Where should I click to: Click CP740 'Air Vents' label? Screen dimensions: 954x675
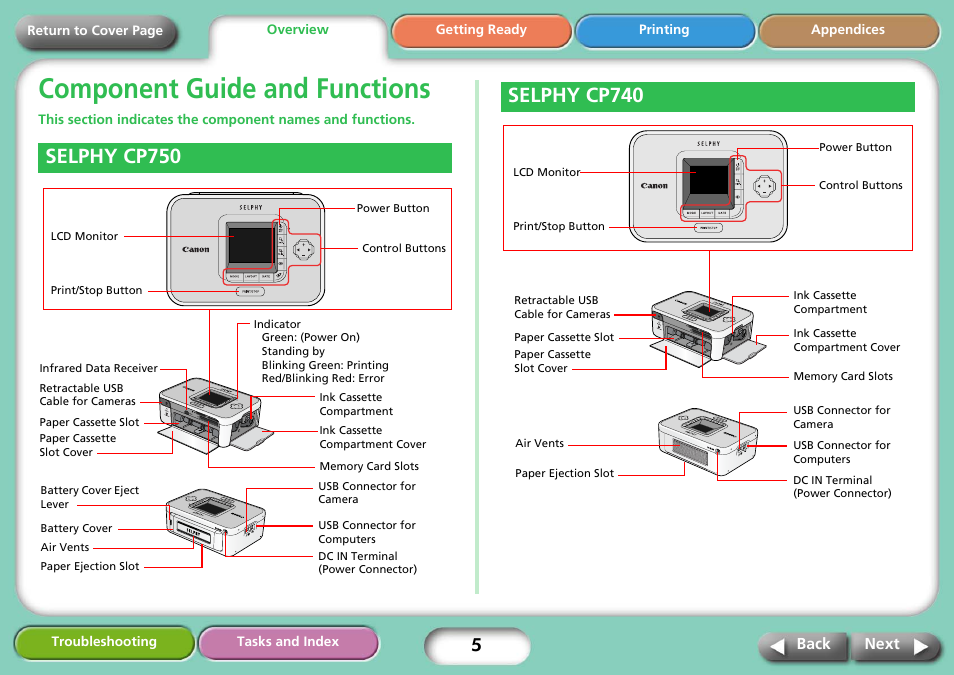(x=539, y=443)
